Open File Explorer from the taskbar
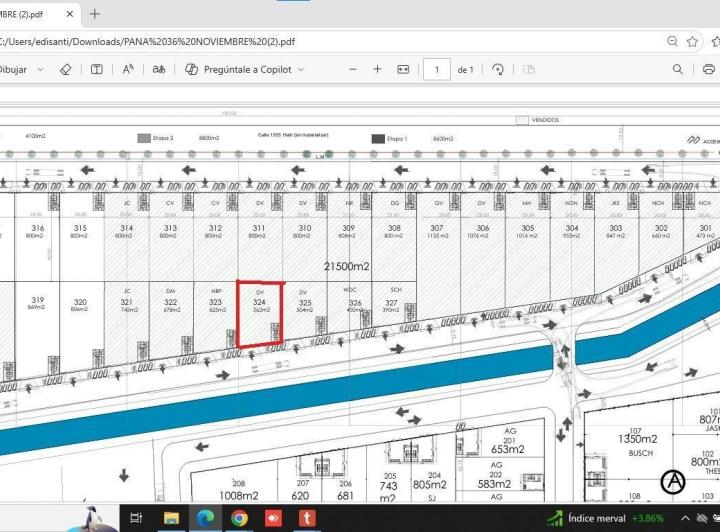This screenshot has width=720, height=532. tap(171, 518)
